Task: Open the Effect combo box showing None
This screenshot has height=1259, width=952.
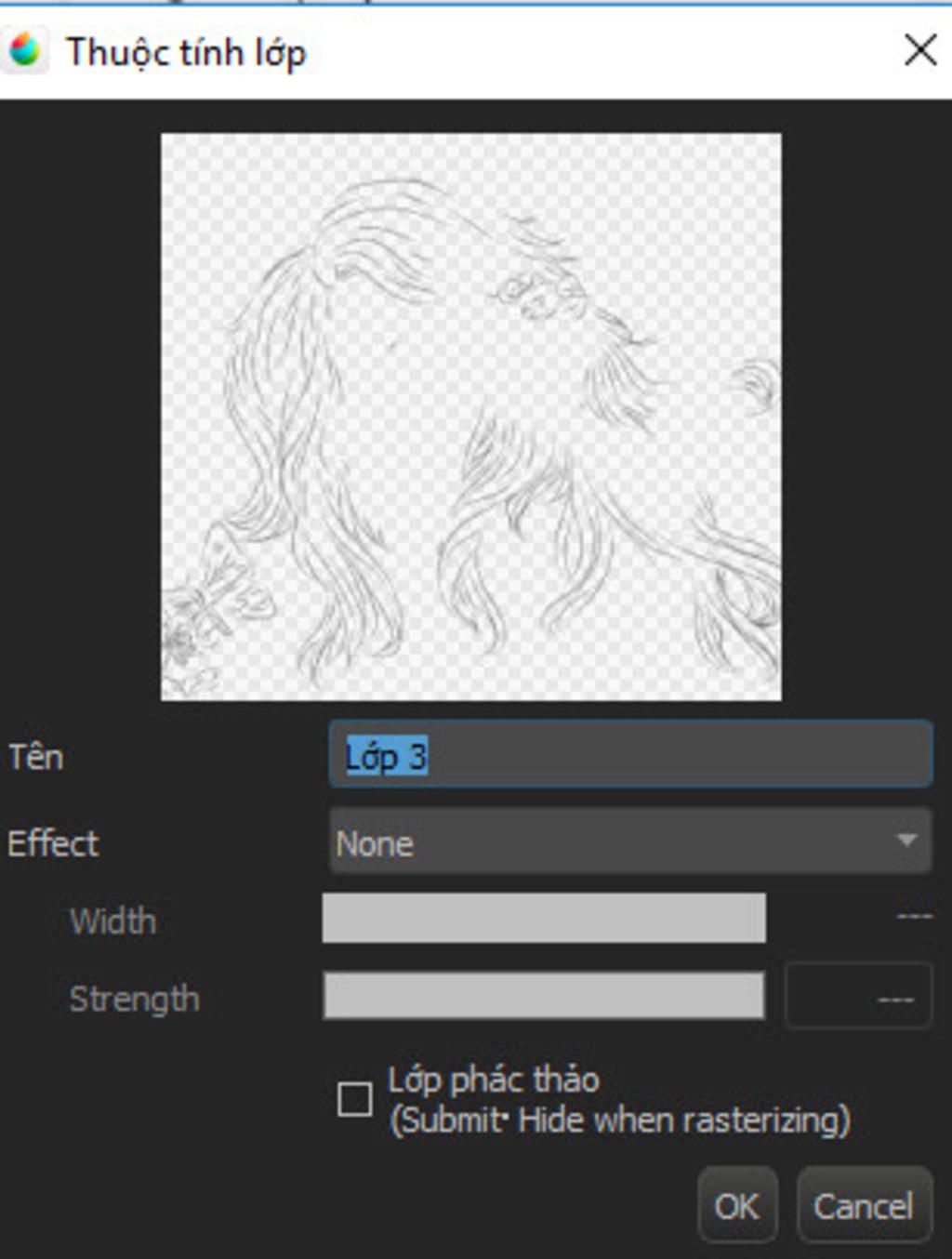Action: point(614,842)
